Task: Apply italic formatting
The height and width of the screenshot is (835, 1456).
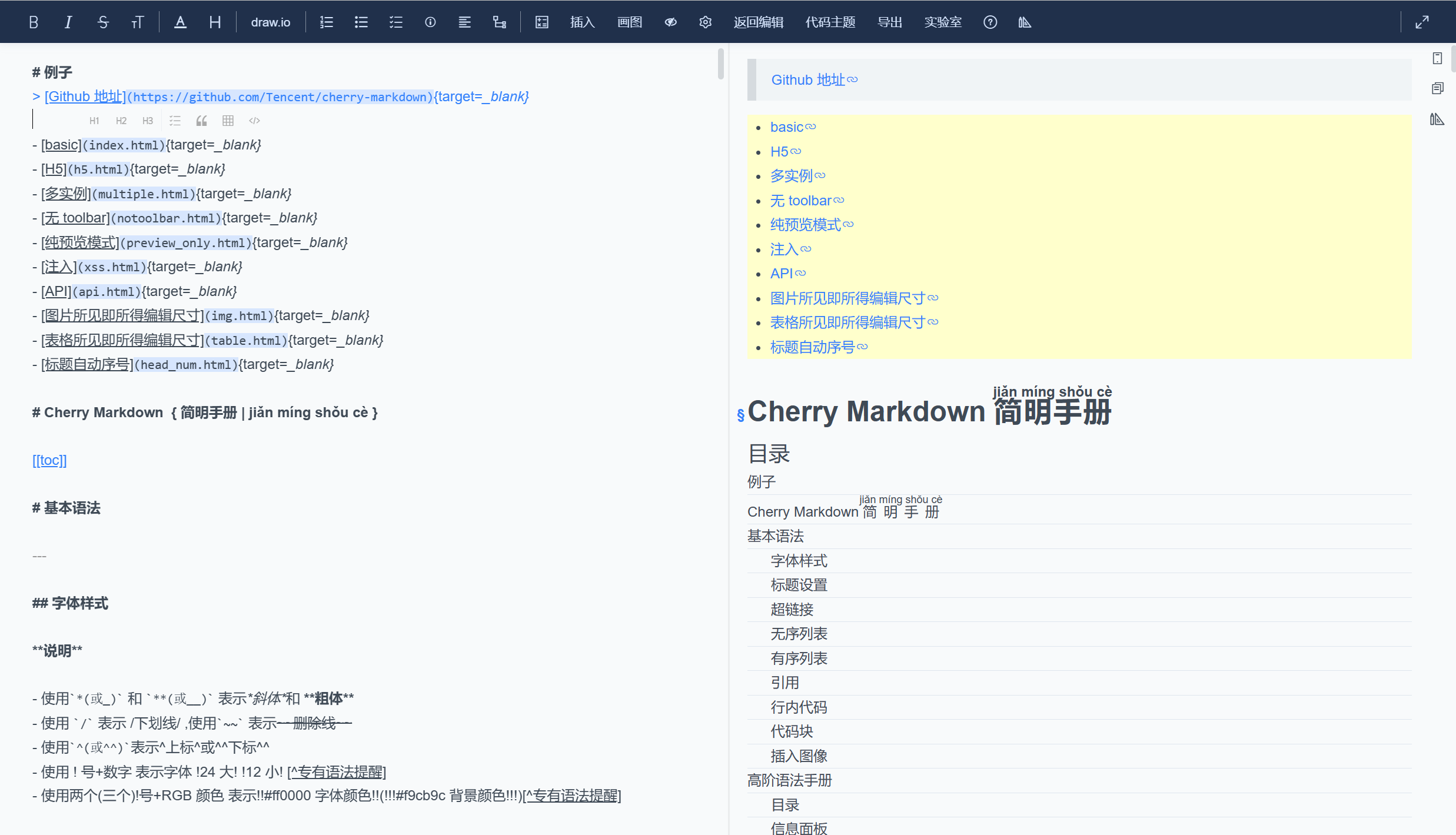Action: 68,22
